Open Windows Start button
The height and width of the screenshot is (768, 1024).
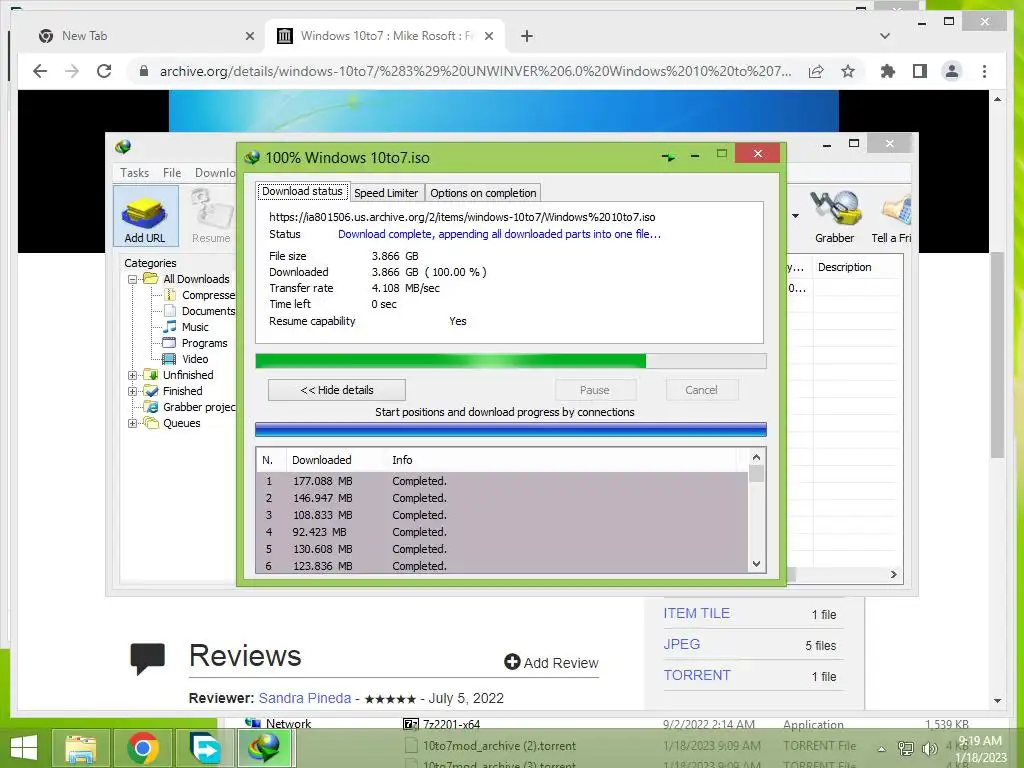coord(24,748)
